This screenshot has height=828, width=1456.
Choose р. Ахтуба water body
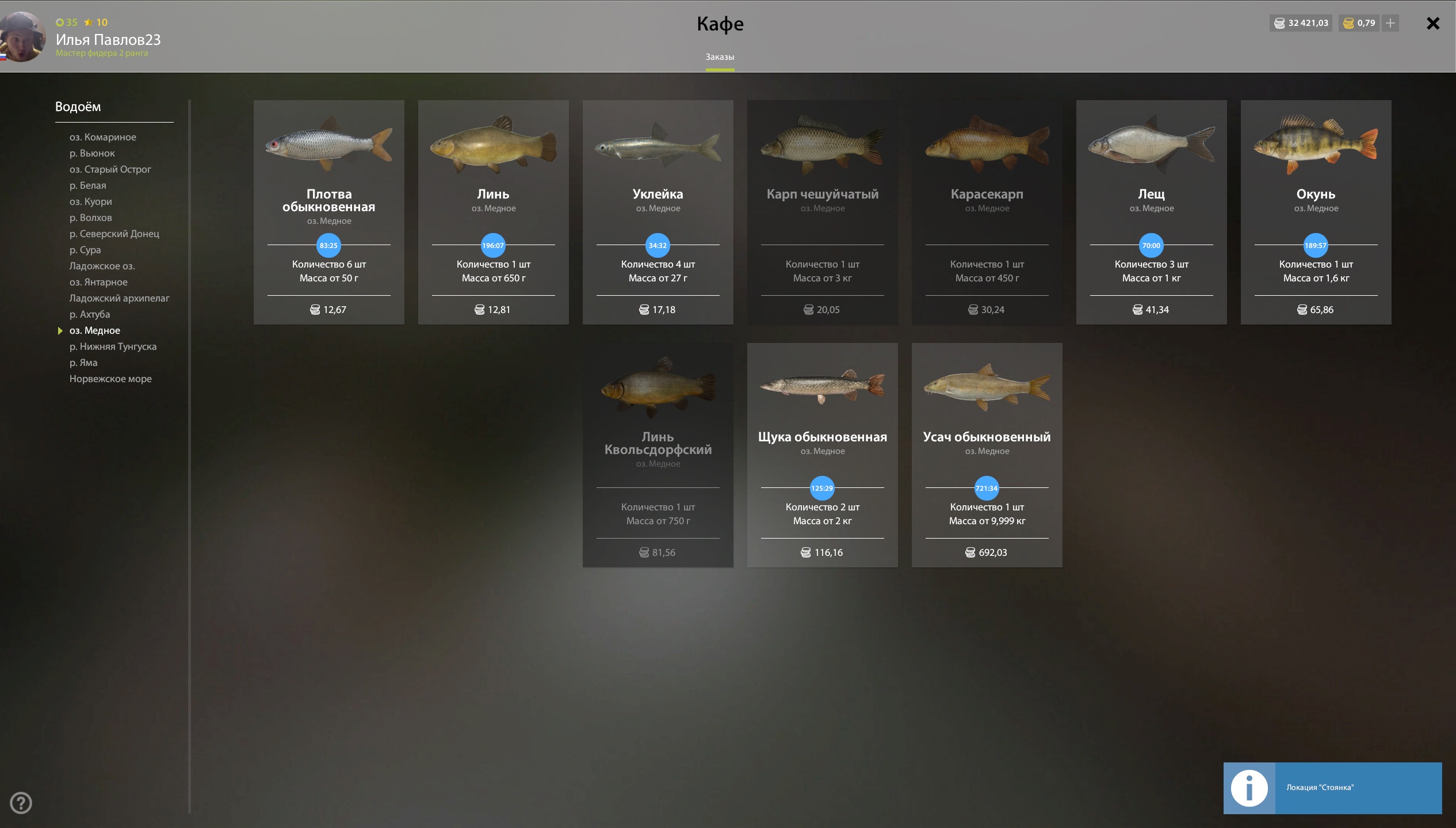point(90,314)
